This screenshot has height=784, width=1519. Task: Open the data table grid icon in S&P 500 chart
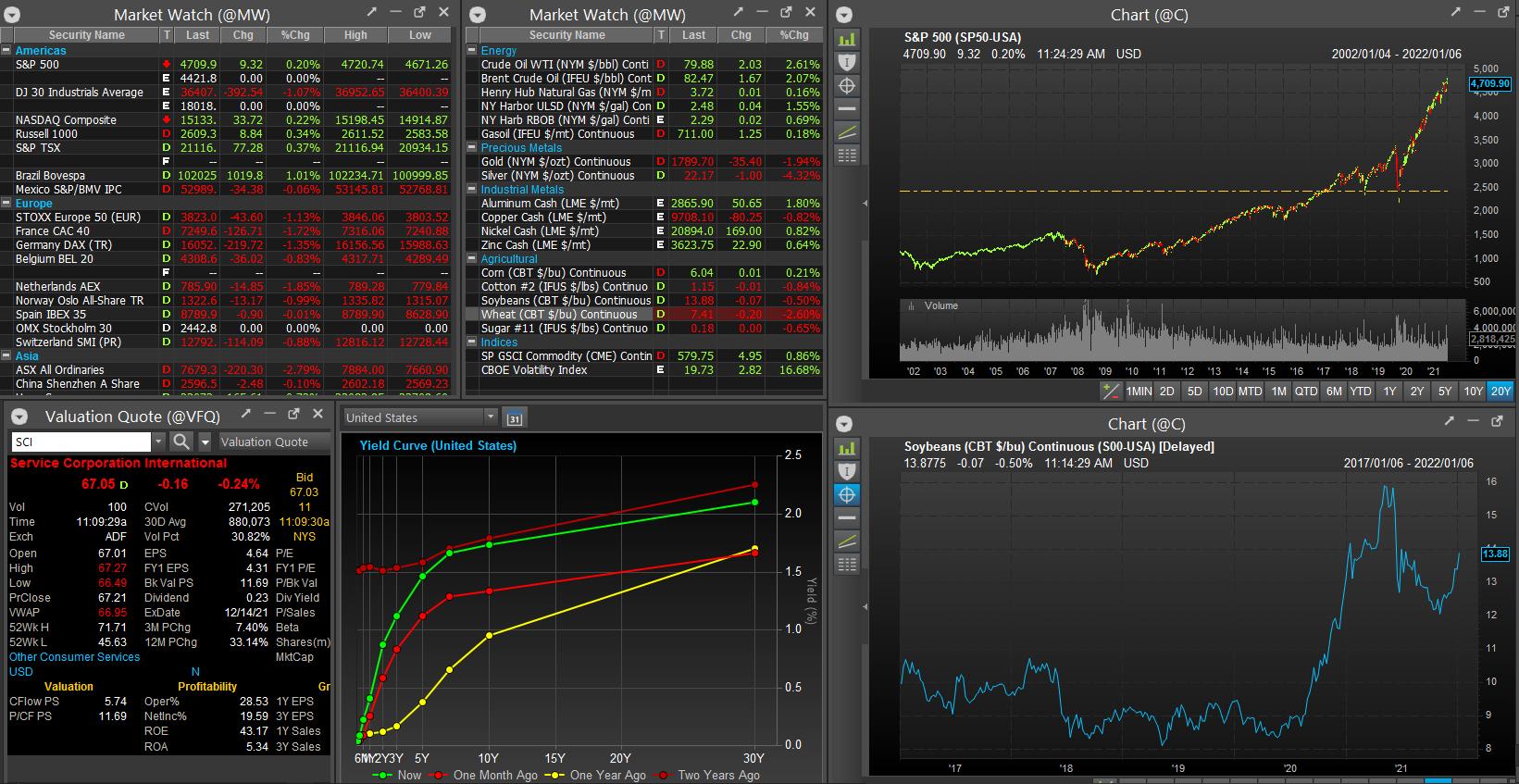(846, 155)
